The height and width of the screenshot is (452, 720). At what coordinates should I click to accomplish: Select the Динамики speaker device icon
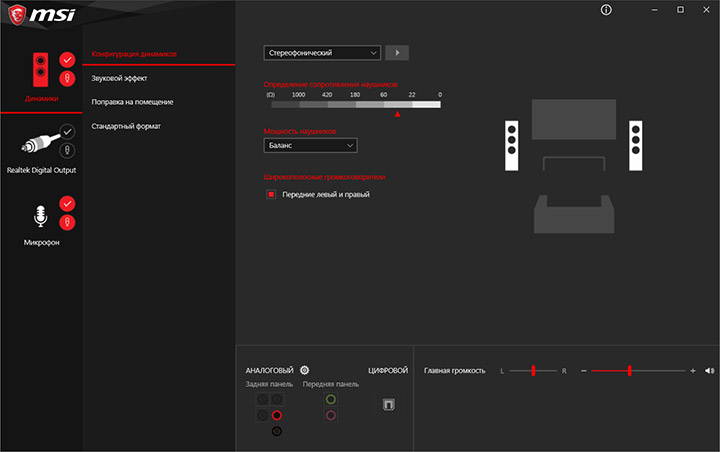40,70
